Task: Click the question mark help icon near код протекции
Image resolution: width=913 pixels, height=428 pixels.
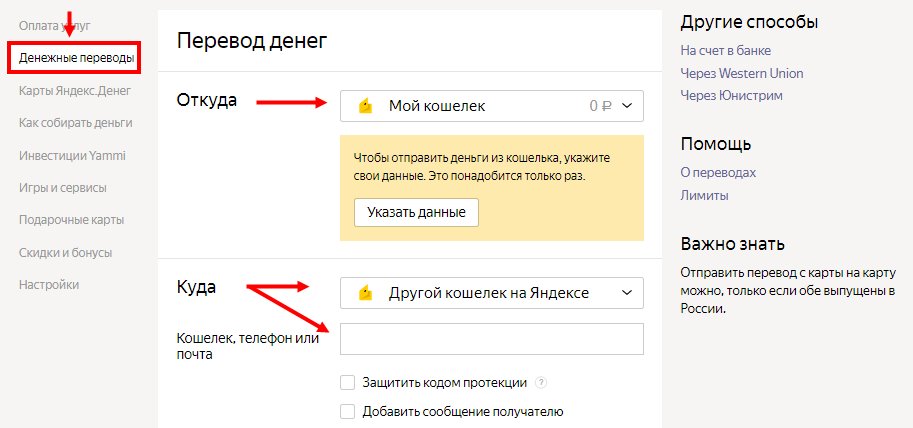Action: tap(542, 383)
